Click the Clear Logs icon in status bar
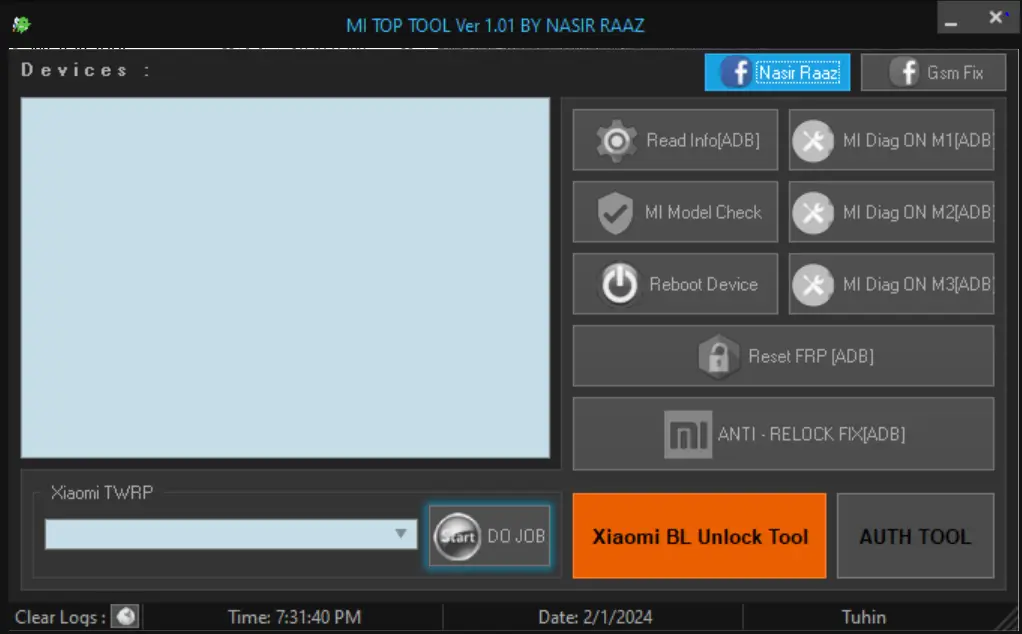 pos(125,616)
